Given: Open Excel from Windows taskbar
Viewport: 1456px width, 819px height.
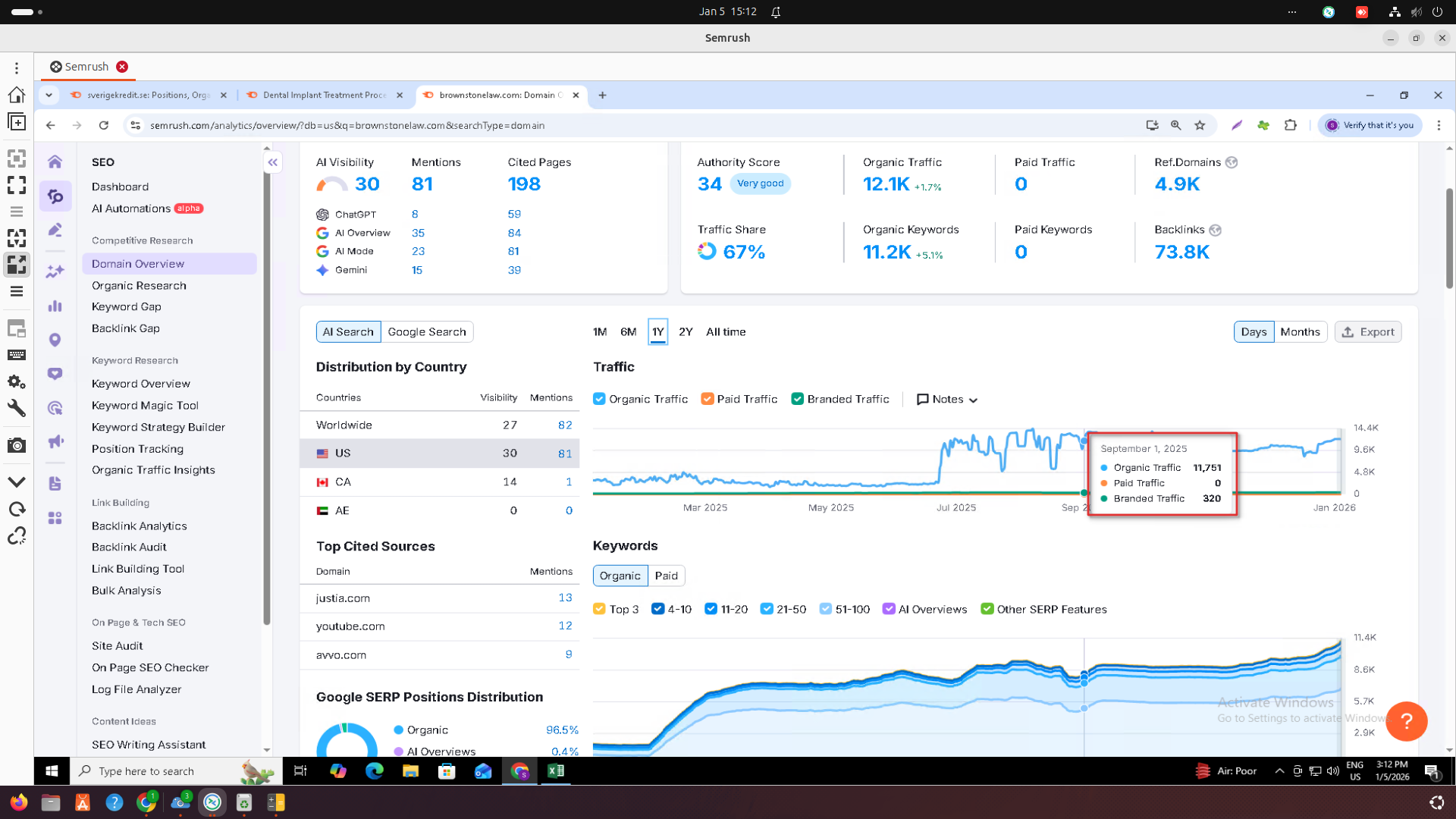Looking at the screenshot, I should point(556,771).
